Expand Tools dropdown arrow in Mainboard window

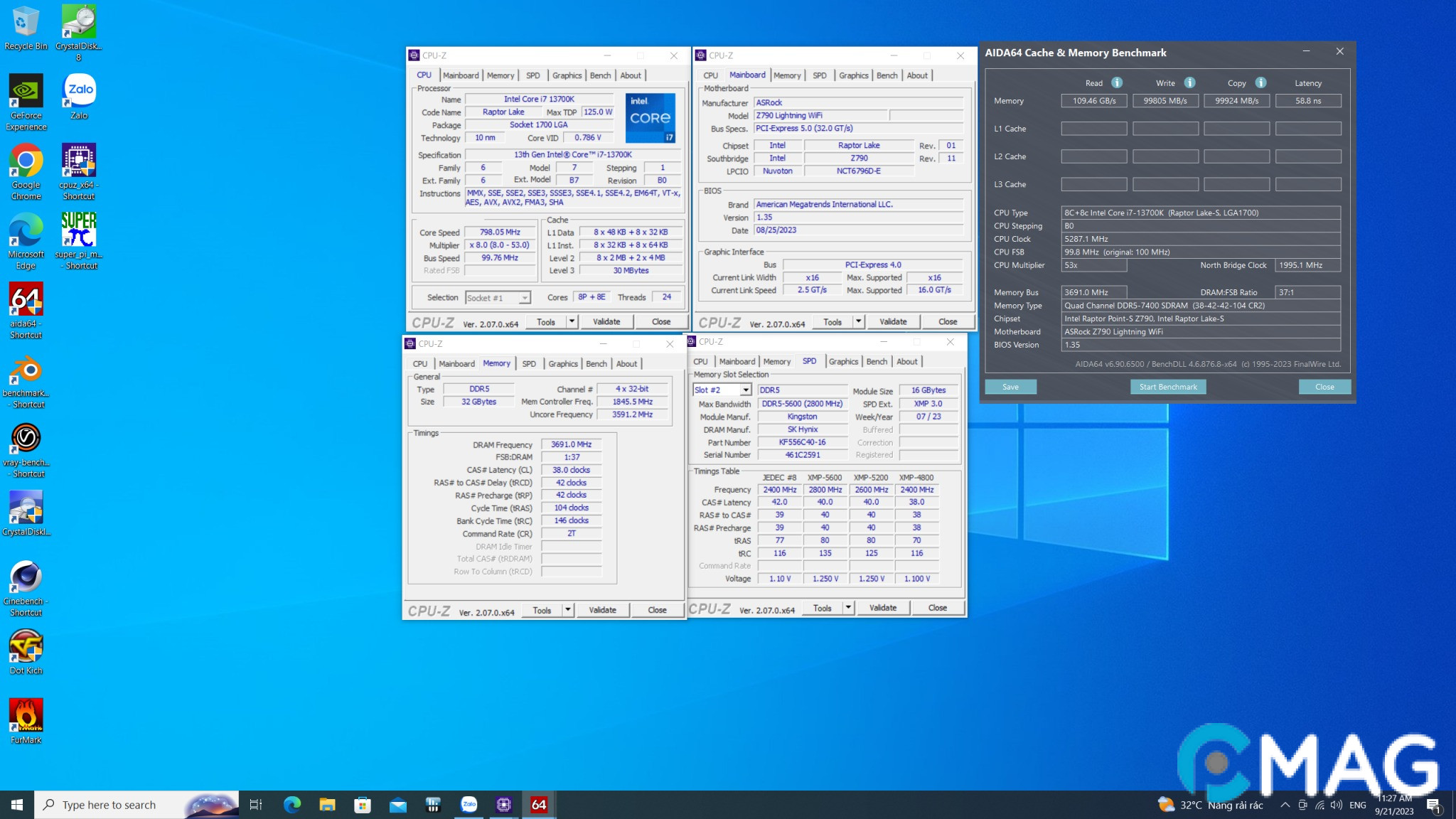tap(858, 321)
